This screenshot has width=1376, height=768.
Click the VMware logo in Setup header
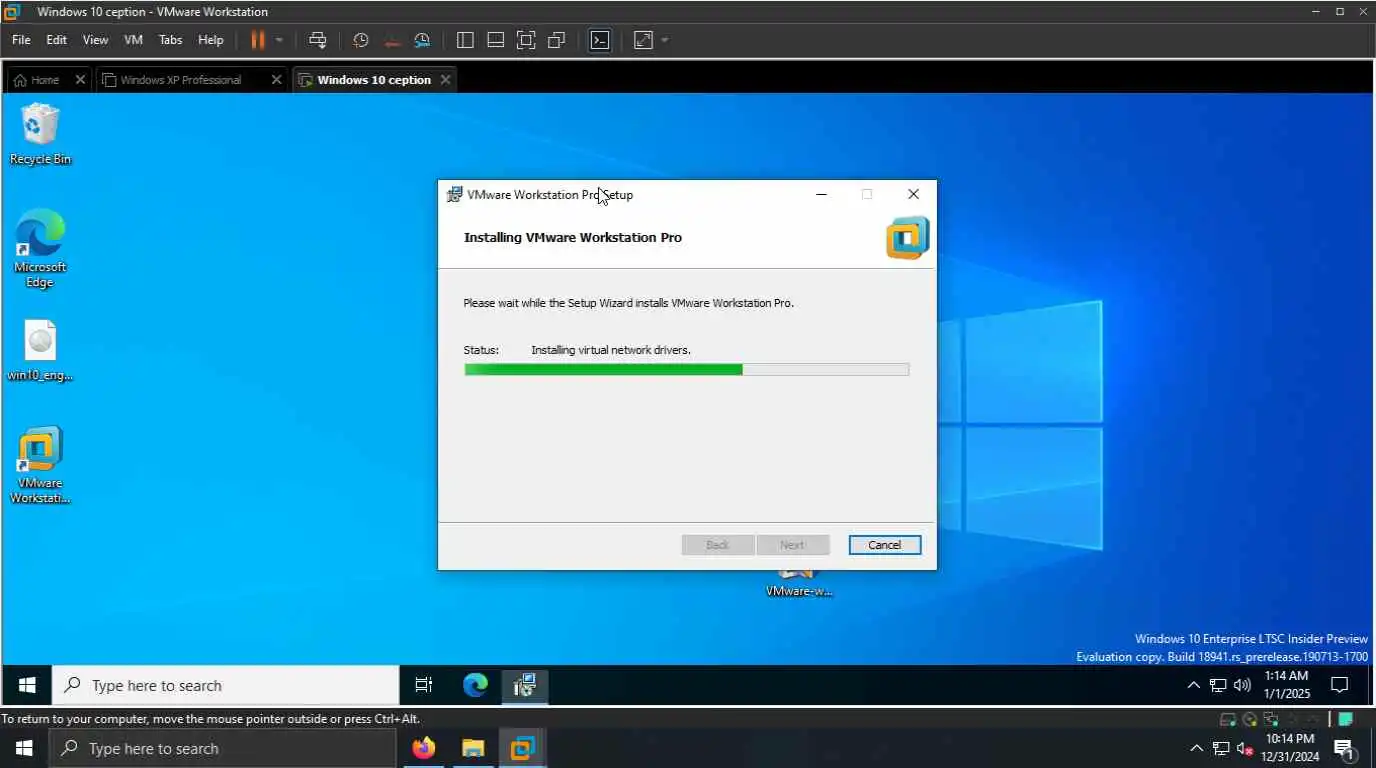point(908,238)
